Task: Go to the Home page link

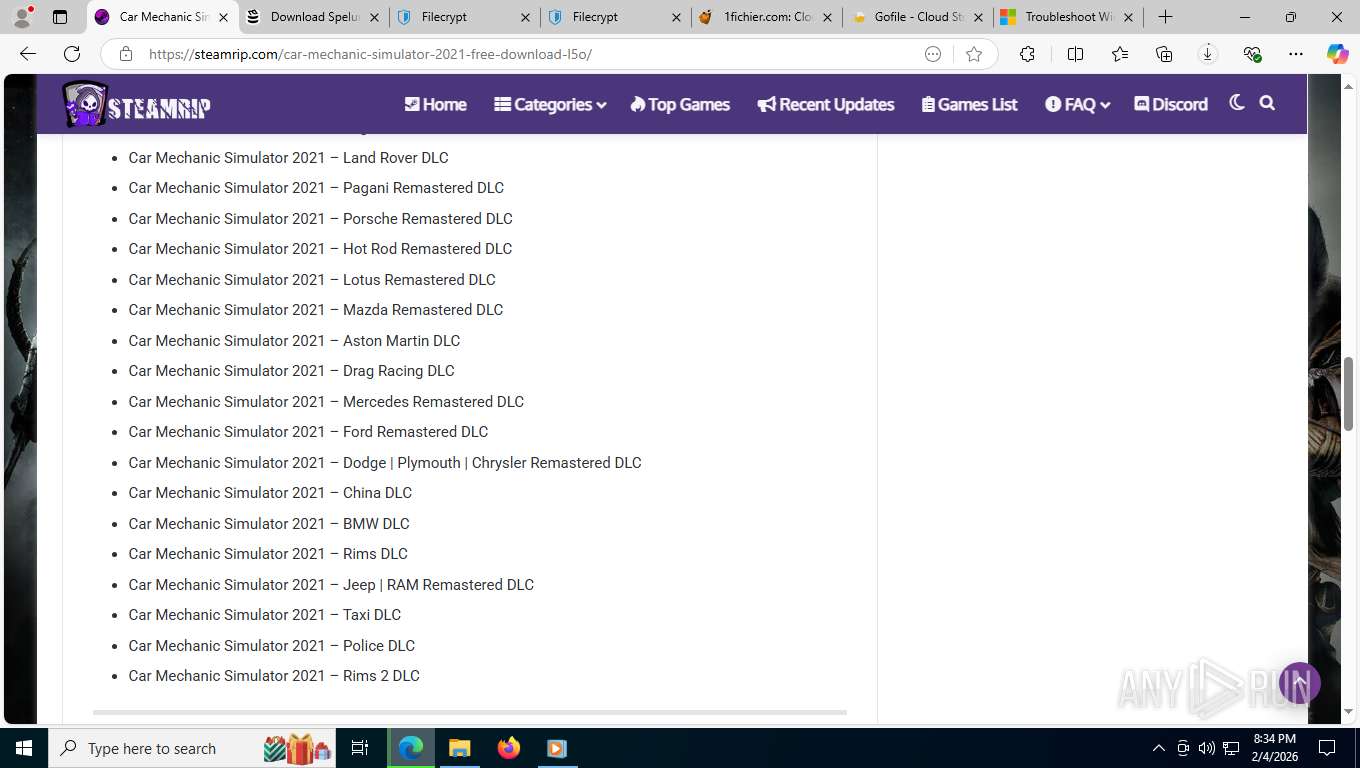Action: (x=435, y=104)
